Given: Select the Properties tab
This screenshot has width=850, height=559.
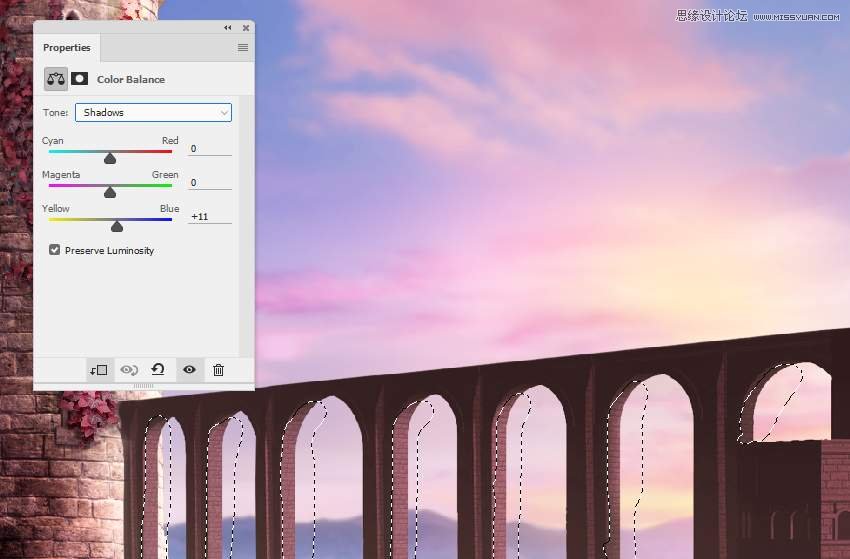Looking at the screenshot, I should click(x=67, y=48).
